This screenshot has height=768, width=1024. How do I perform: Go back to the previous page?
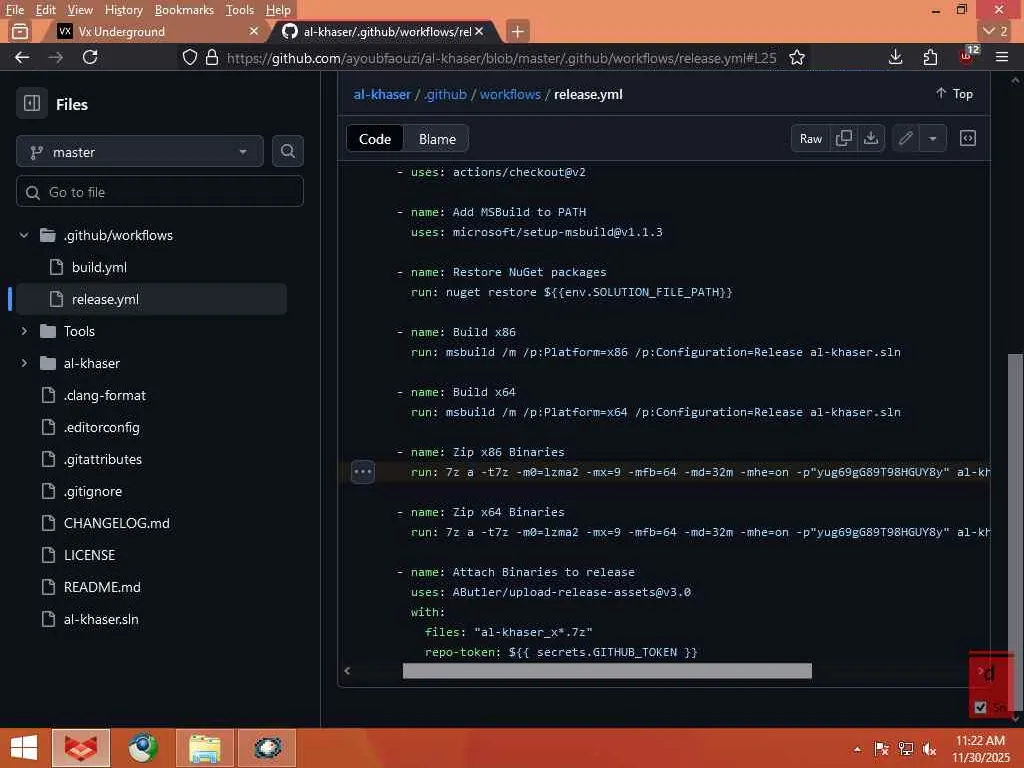[x=22, y=57]
